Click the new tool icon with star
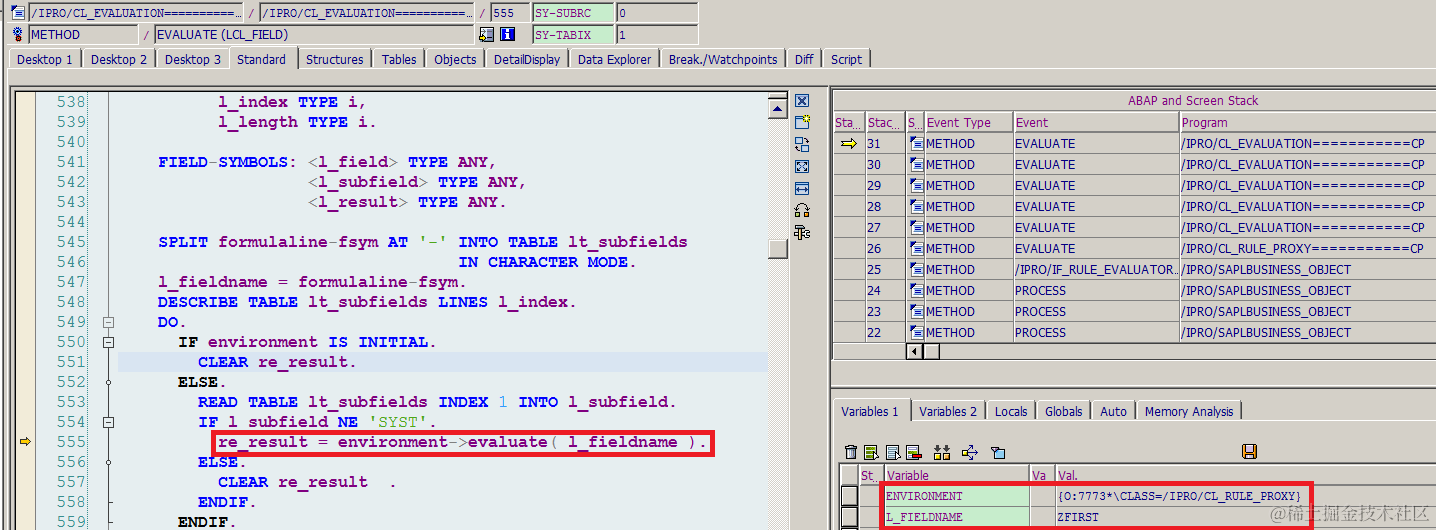1436x530 pixels. point(802,122)
